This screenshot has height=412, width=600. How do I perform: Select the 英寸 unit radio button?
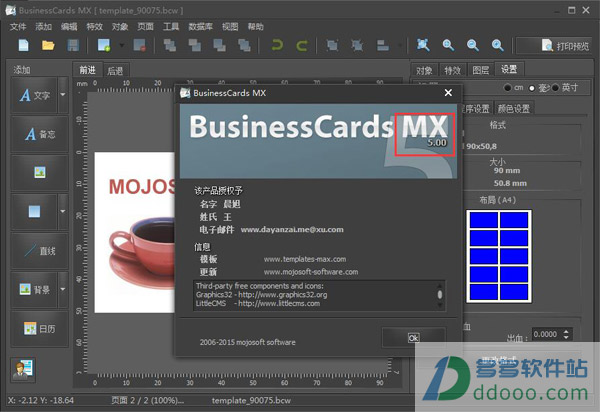pyautogui.click(x=556, y=88)
